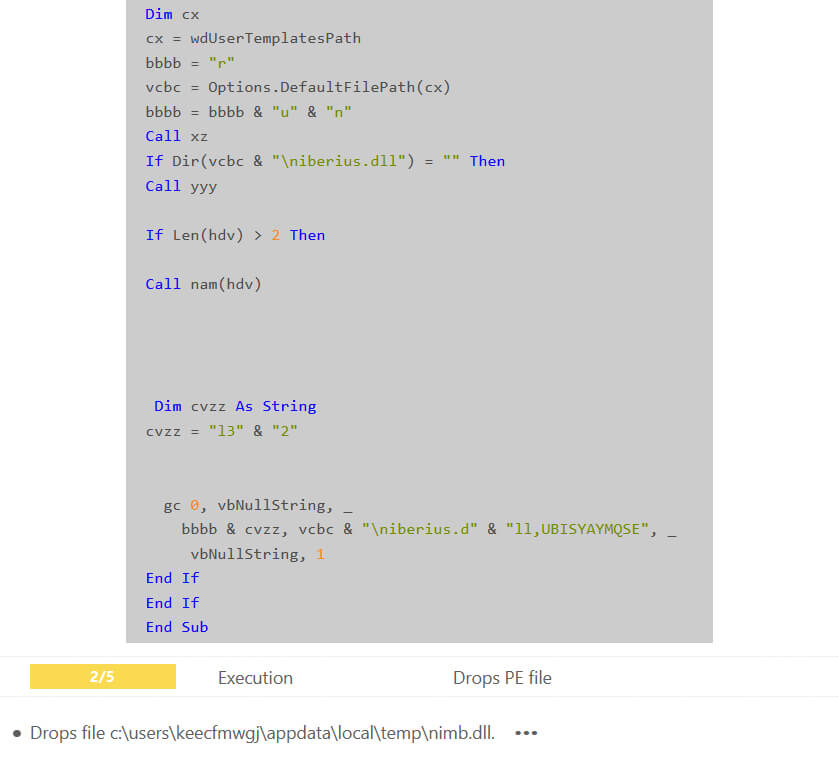Viewport: 839px width, 762px height.
Task: Click the line 'cx = wdUserTemplatesPath'
Action: pos(253,39)
